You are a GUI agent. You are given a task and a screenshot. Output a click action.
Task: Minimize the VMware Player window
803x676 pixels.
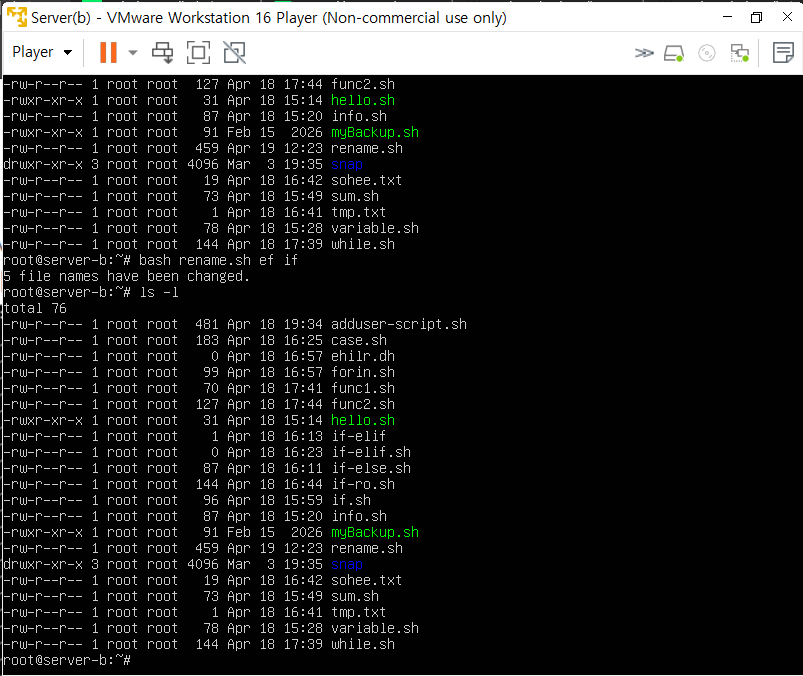(x=727, y=17)
